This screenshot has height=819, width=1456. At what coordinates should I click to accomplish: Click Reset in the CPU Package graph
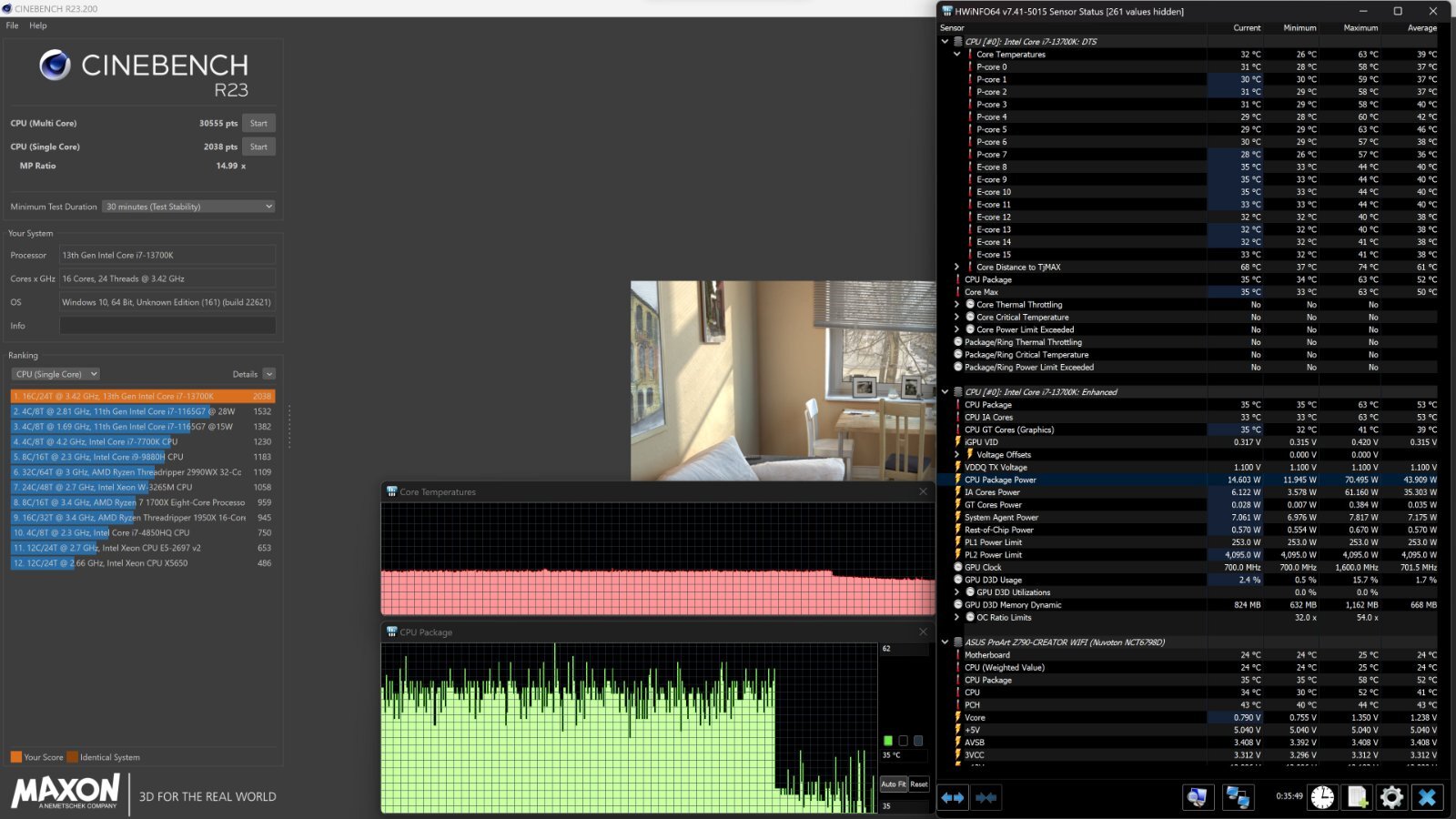click(919, 784)
